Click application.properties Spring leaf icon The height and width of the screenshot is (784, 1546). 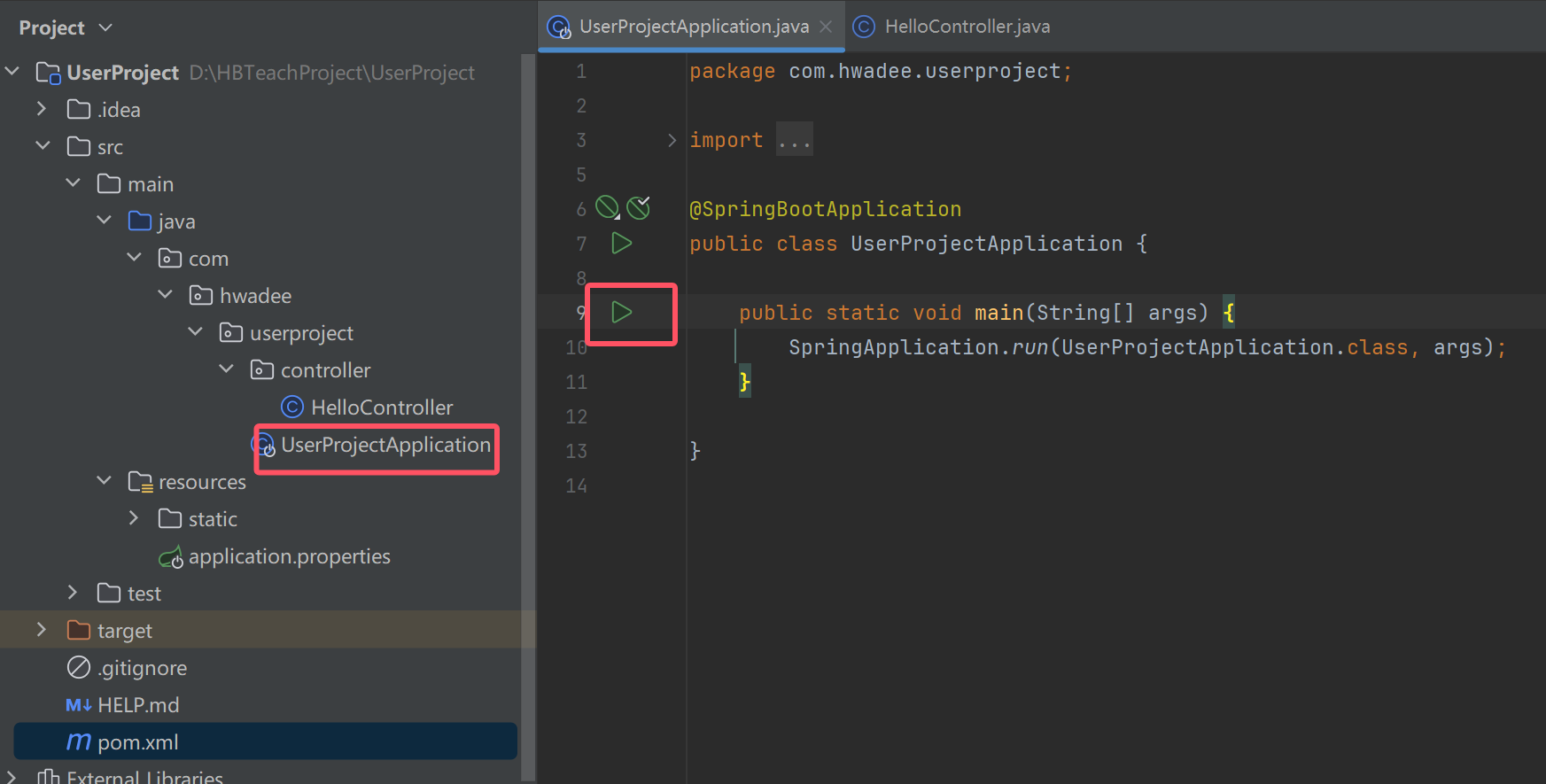(171, 556)
